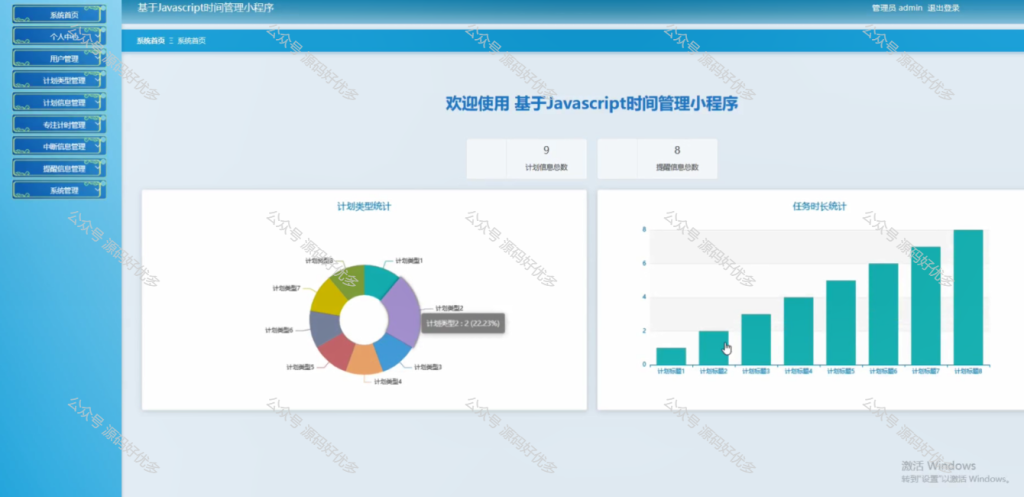
Task: Click the tallest bar 计划标题8
Action: click(x=968, y=297)
